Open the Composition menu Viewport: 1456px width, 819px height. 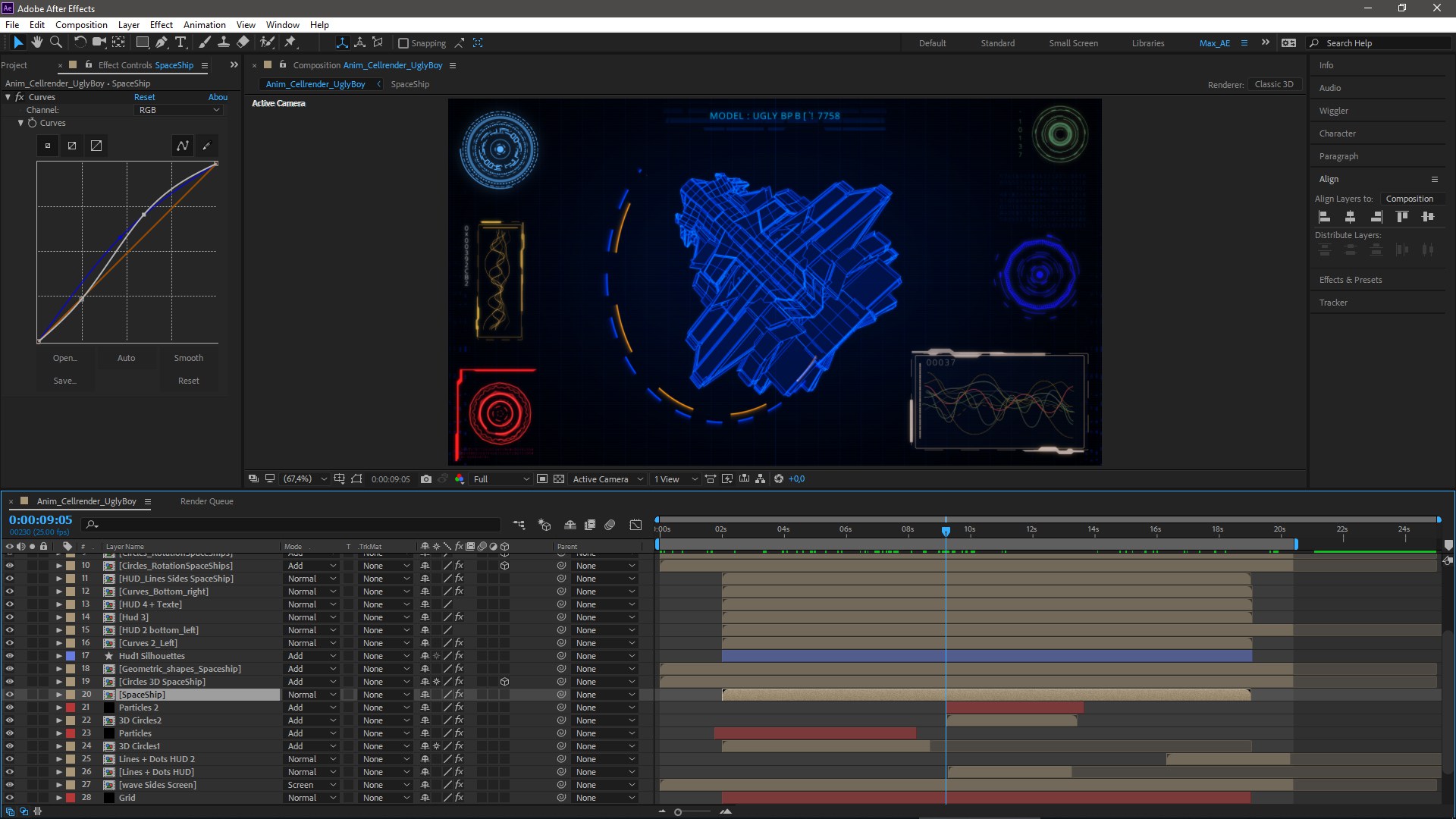(82, 24)
